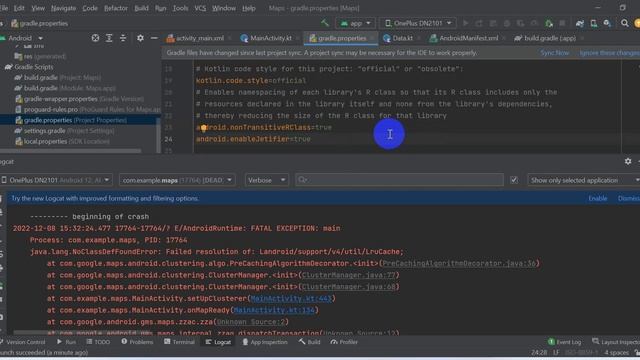Run the app with the play icon
The width and height of the screenshot is (640, 360).
tap(465, 23)
